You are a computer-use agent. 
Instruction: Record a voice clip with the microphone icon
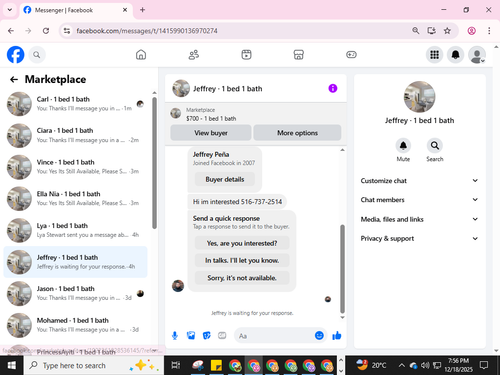pyautogui.click(x=175, y=335)
